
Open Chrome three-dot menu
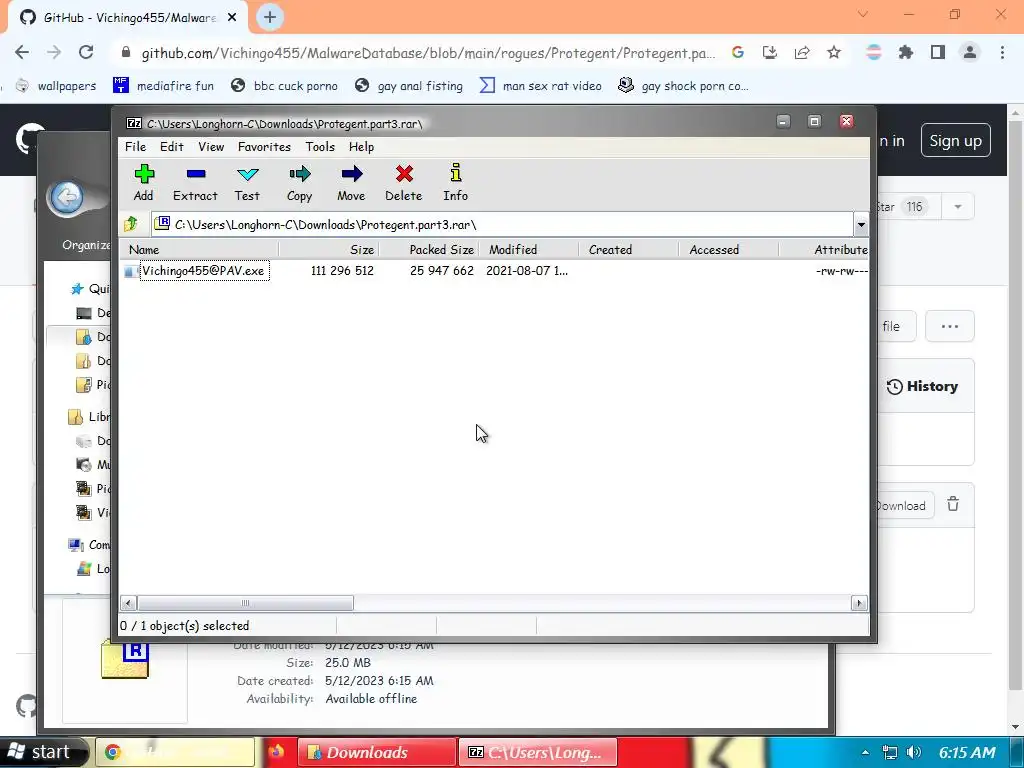(1002, 52)
